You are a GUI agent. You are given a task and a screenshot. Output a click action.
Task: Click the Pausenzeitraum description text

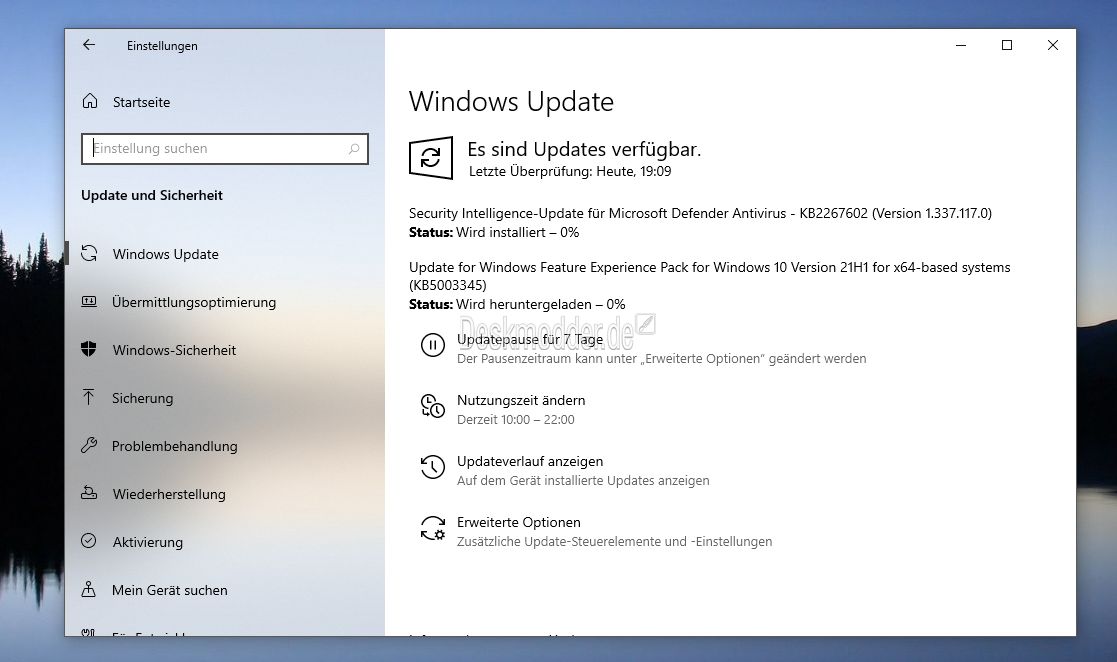662,358
